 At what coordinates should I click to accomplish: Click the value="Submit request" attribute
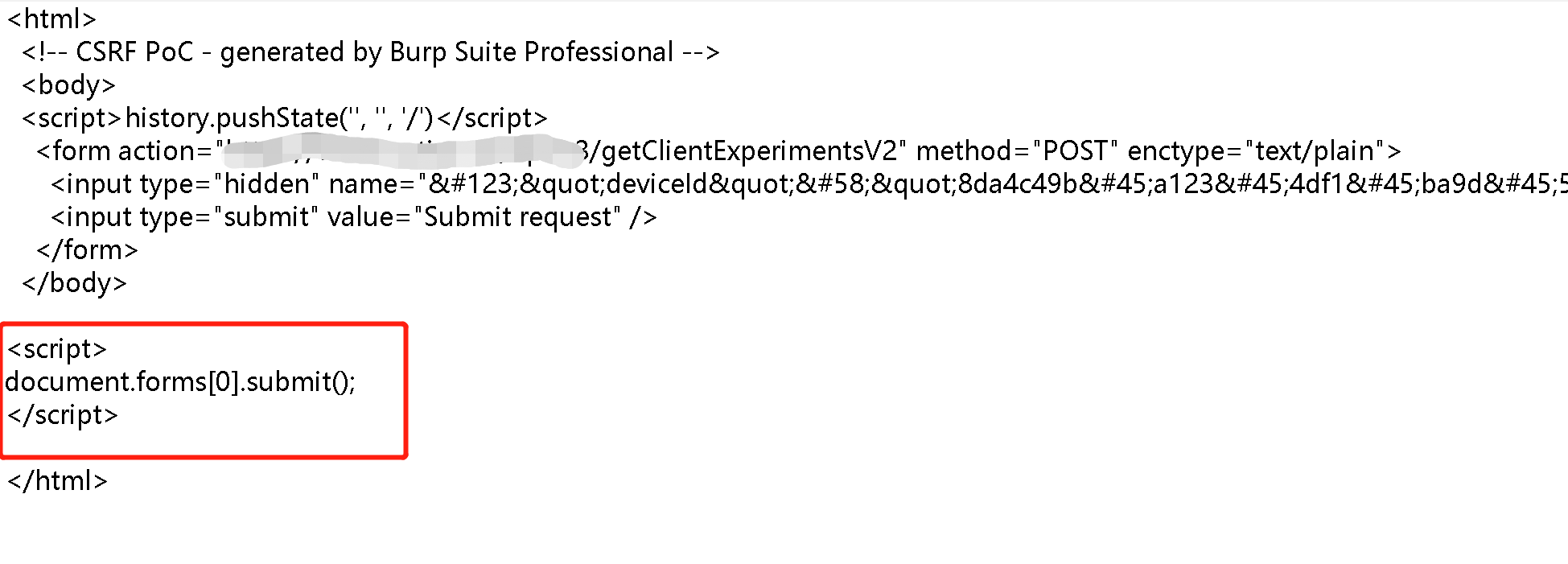point(475,217)
